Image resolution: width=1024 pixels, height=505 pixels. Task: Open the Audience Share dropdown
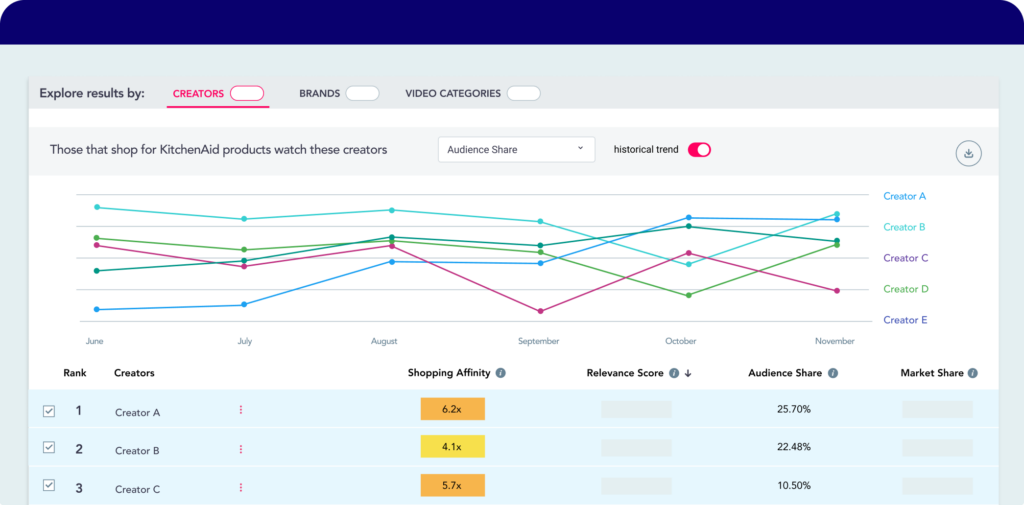[x=516, y=150]
